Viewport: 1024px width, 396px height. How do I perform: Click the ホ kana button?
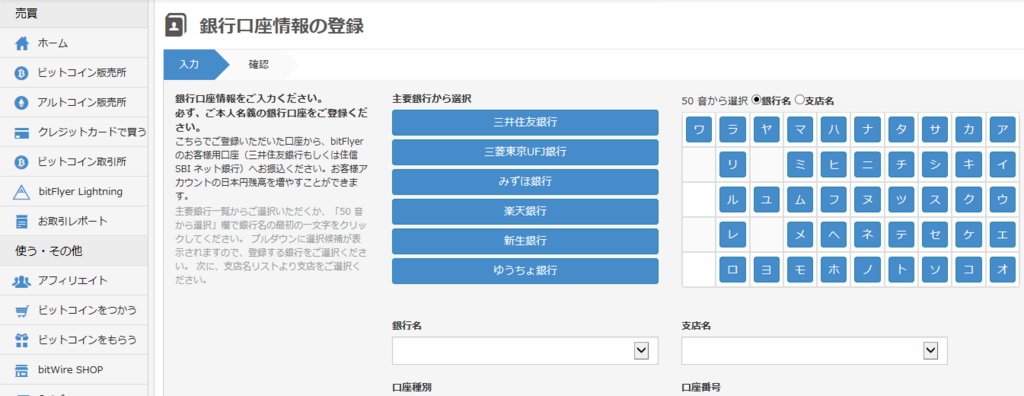[834, 269]
